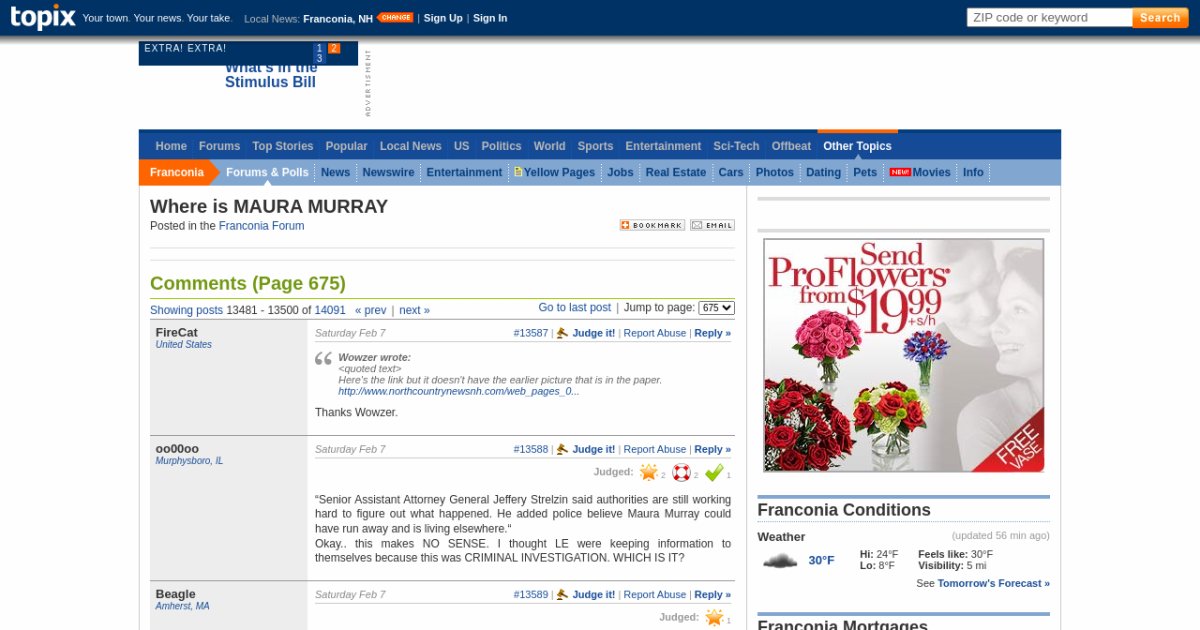Click the quotation mark icon in FireCat's post
This screenshot has height=630, width=1200.
point(323,358)
